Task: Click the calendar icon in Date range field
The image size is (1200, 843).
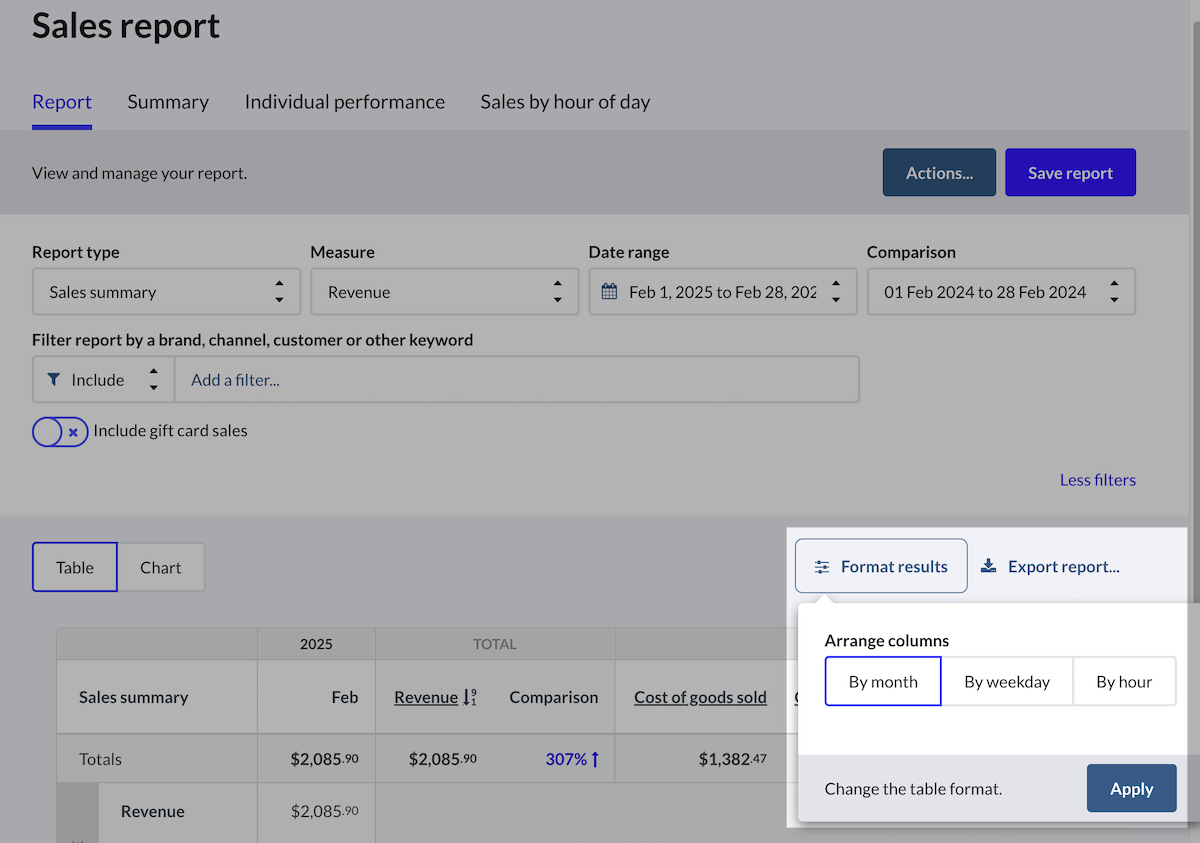Action: tap(609, 292)
